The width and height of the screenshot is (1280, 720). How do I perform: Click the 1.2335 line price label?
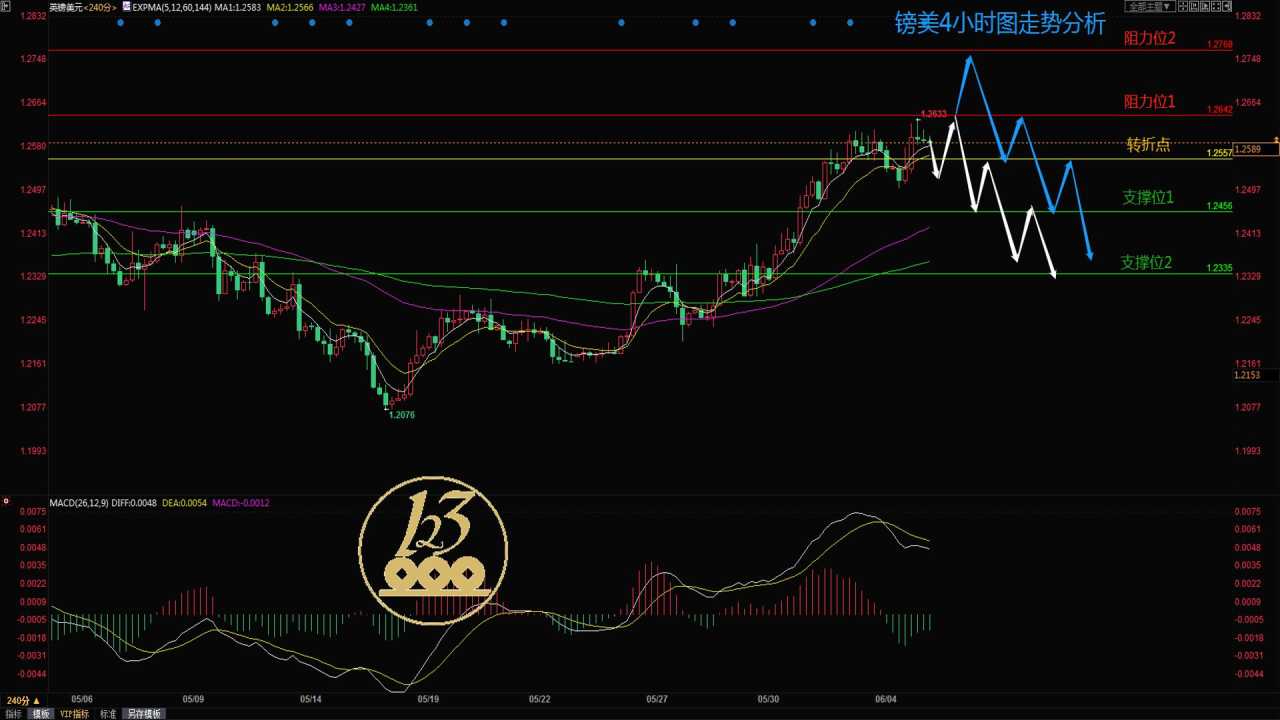pyautogui.click(x=1220, y=268)
